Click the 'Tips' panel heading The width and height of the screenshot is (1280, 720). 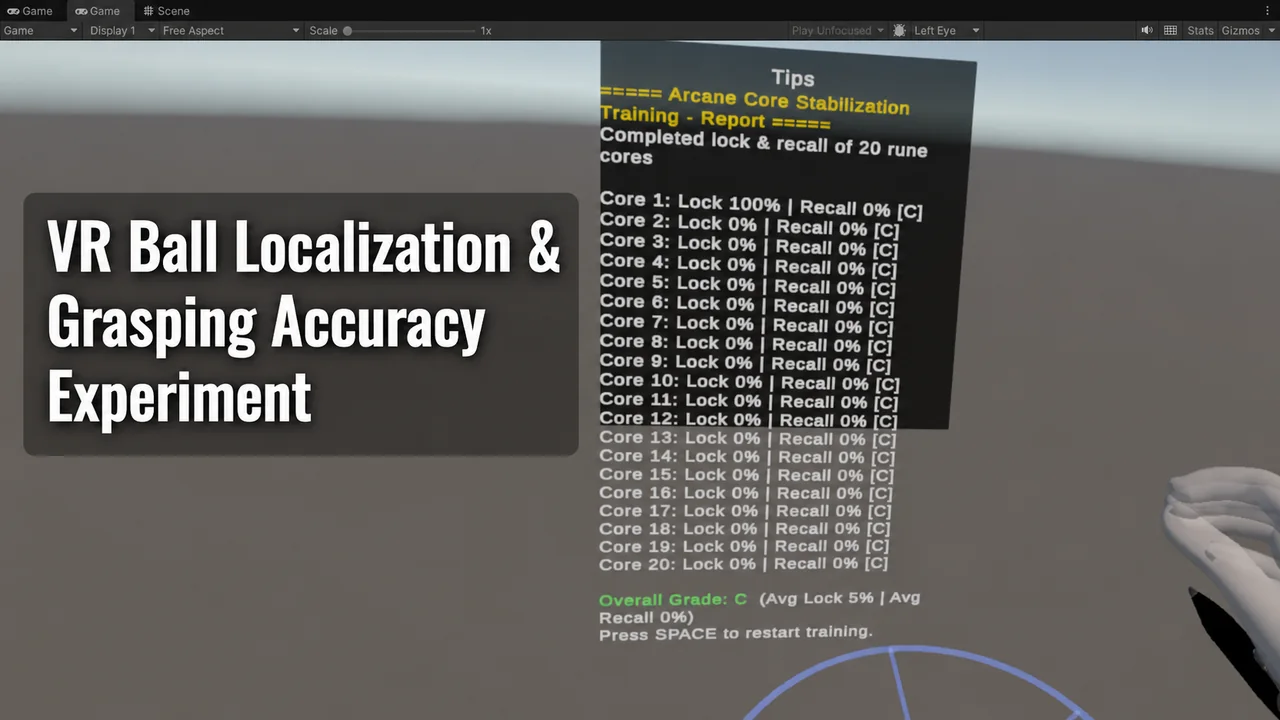click(793, 78)
